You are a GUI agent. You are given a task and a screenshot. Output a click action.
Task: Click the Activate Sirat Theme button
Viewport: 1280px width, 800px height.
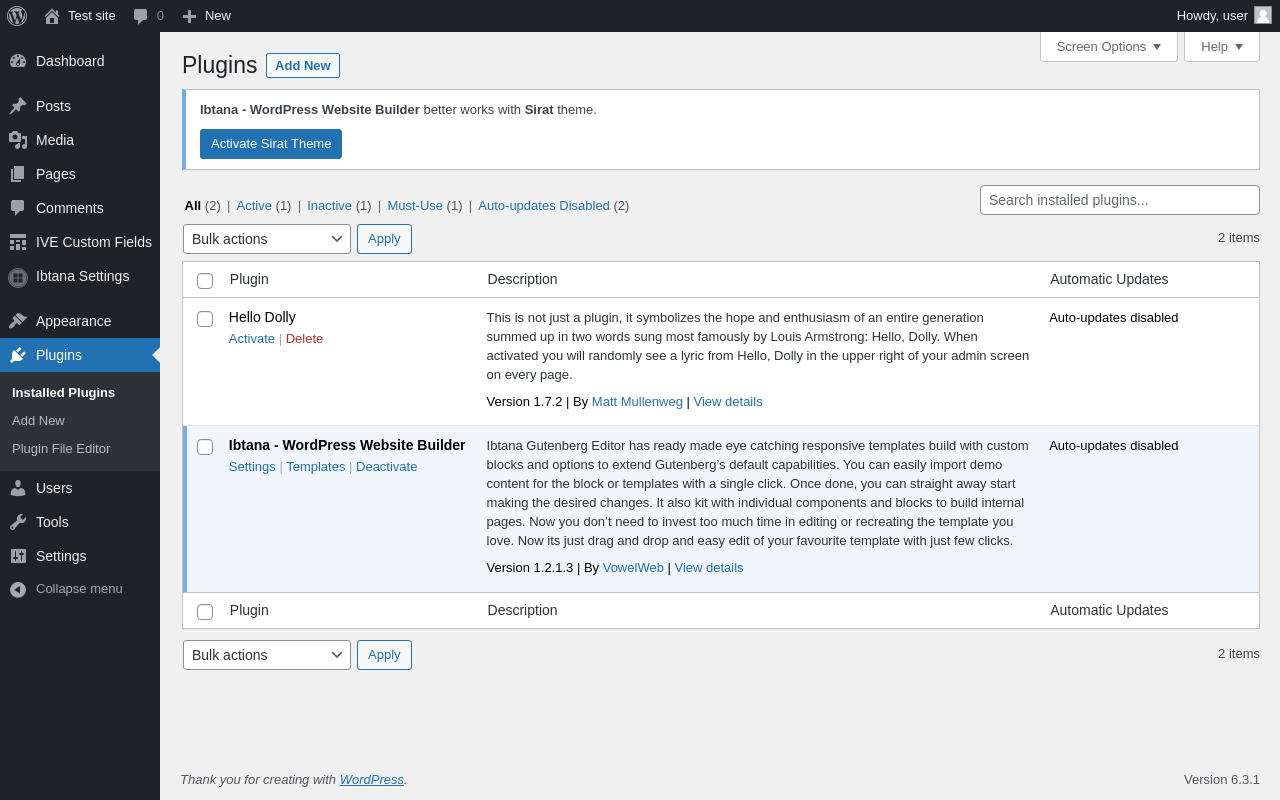(271, 144)
